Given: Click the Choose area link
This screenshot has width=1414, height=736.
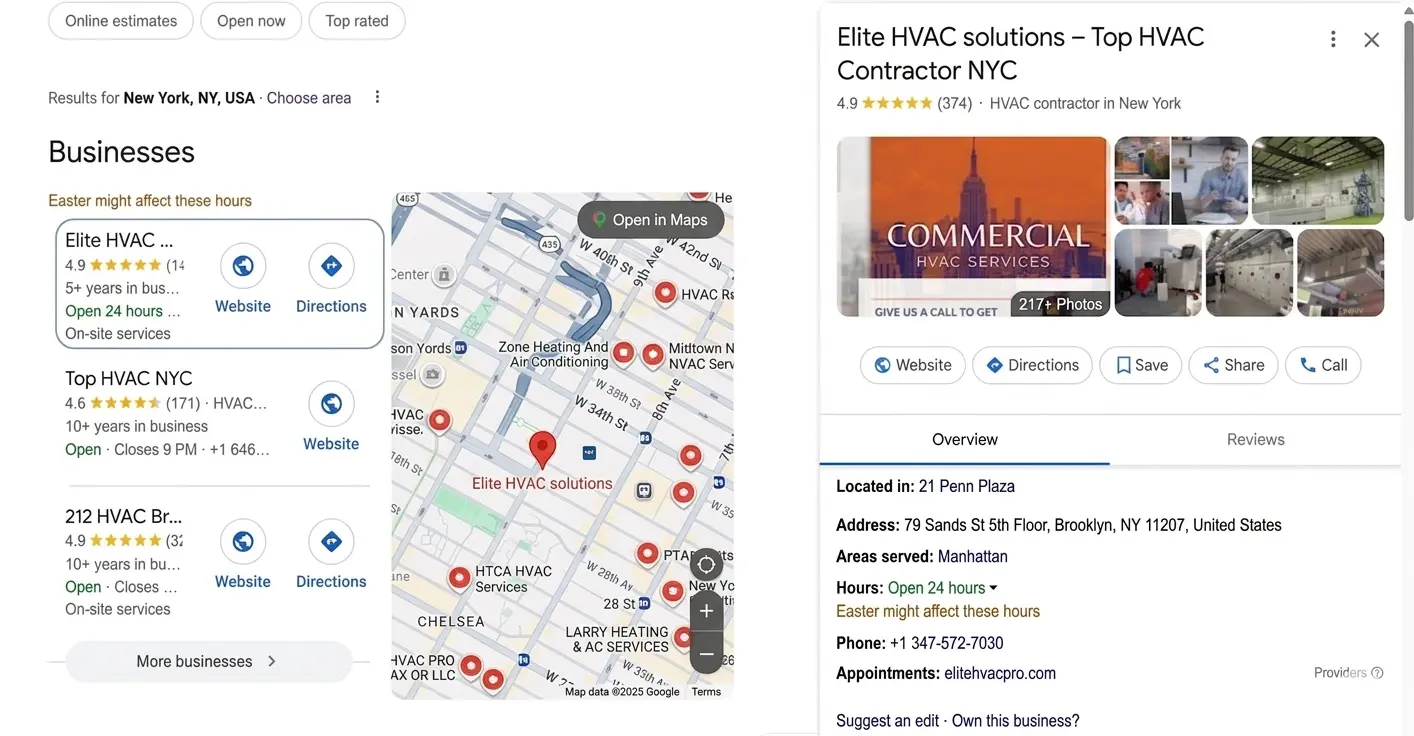Looking at the screenshot, I should point(310,97).
